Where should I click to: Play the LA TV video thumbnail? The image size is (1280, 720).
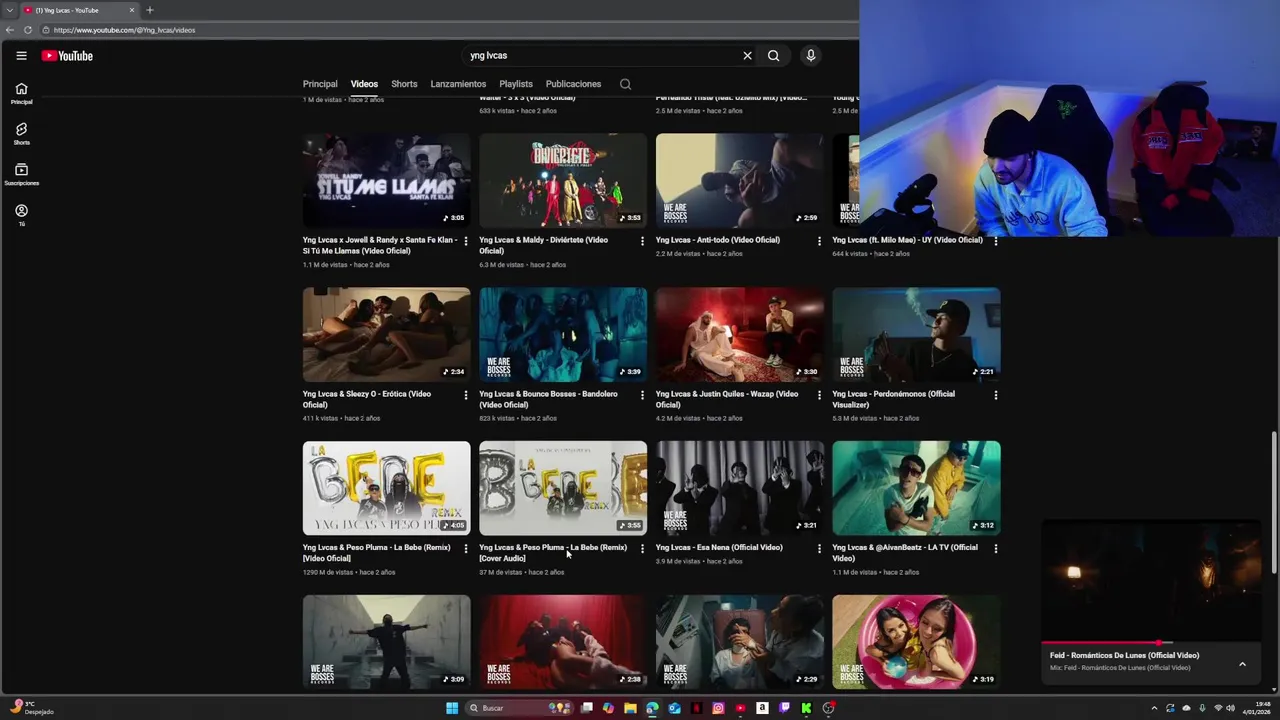[x=916, y=488]
